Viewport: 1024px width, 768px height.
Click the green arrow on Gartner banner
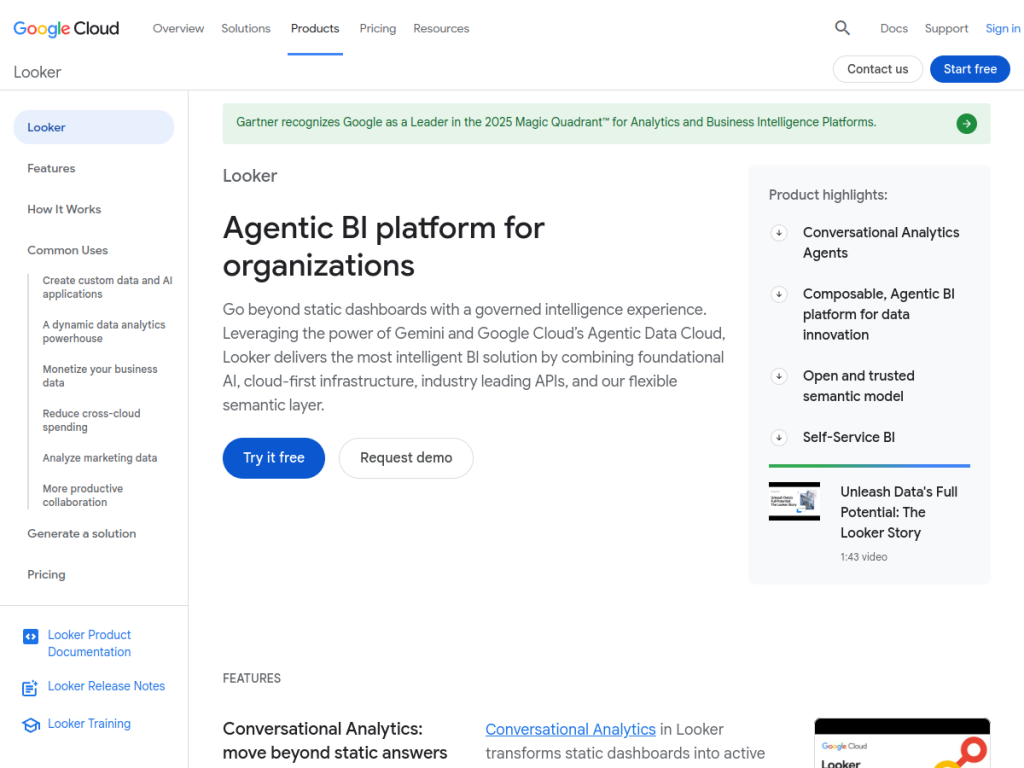967,123
